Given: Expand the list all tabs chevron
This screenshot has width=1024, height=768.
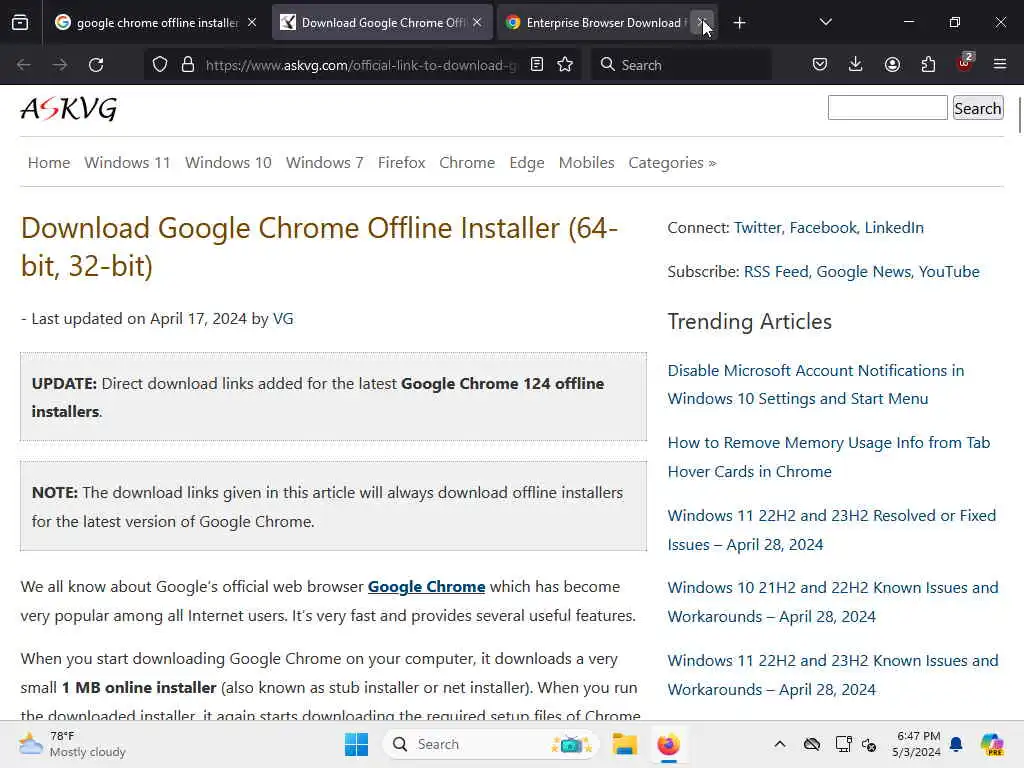Looking at the screenshot, I should click(825, 22).
